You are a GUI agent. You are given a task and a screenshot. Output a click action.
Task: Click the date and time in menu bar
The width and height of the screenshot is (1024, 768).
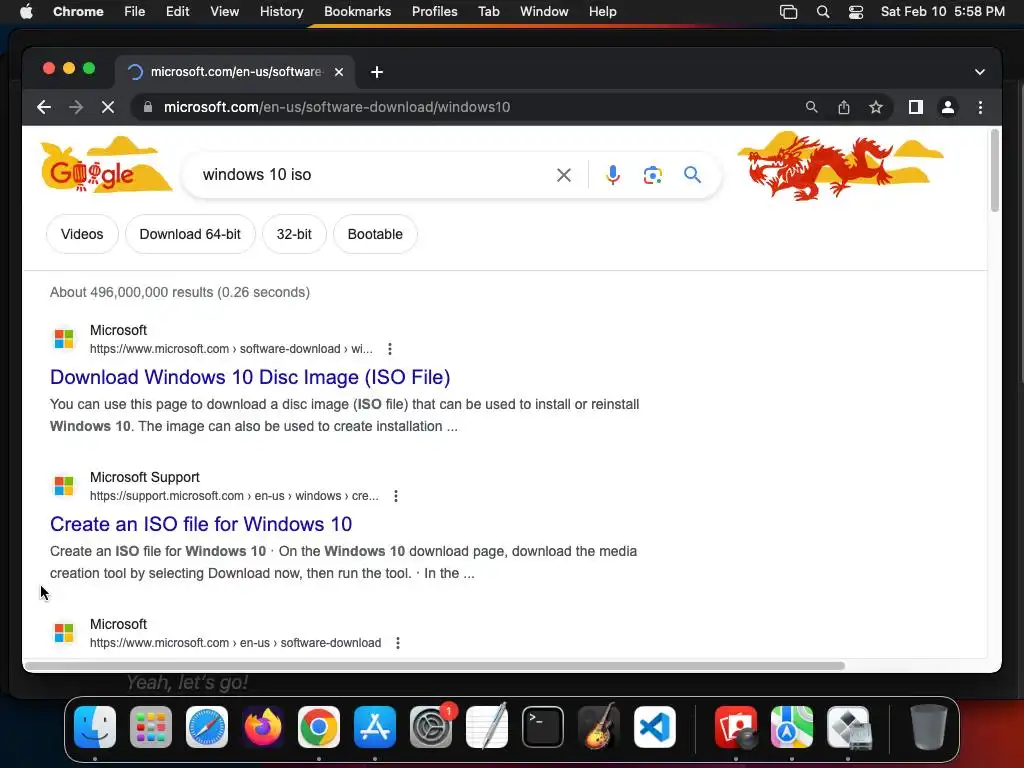pos(942,12)
